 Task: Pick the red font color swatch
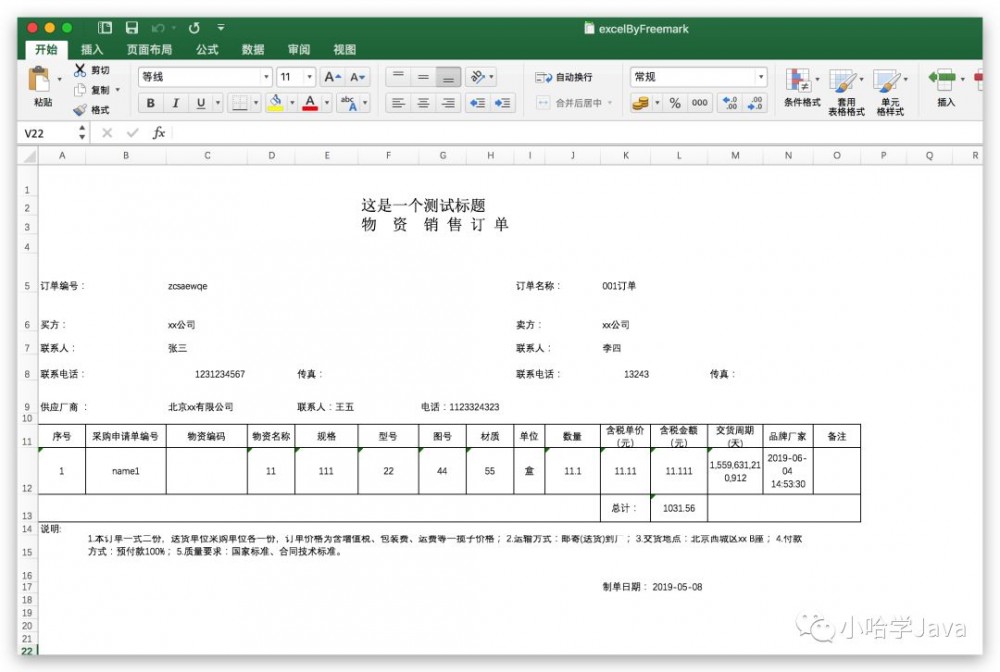309,103
